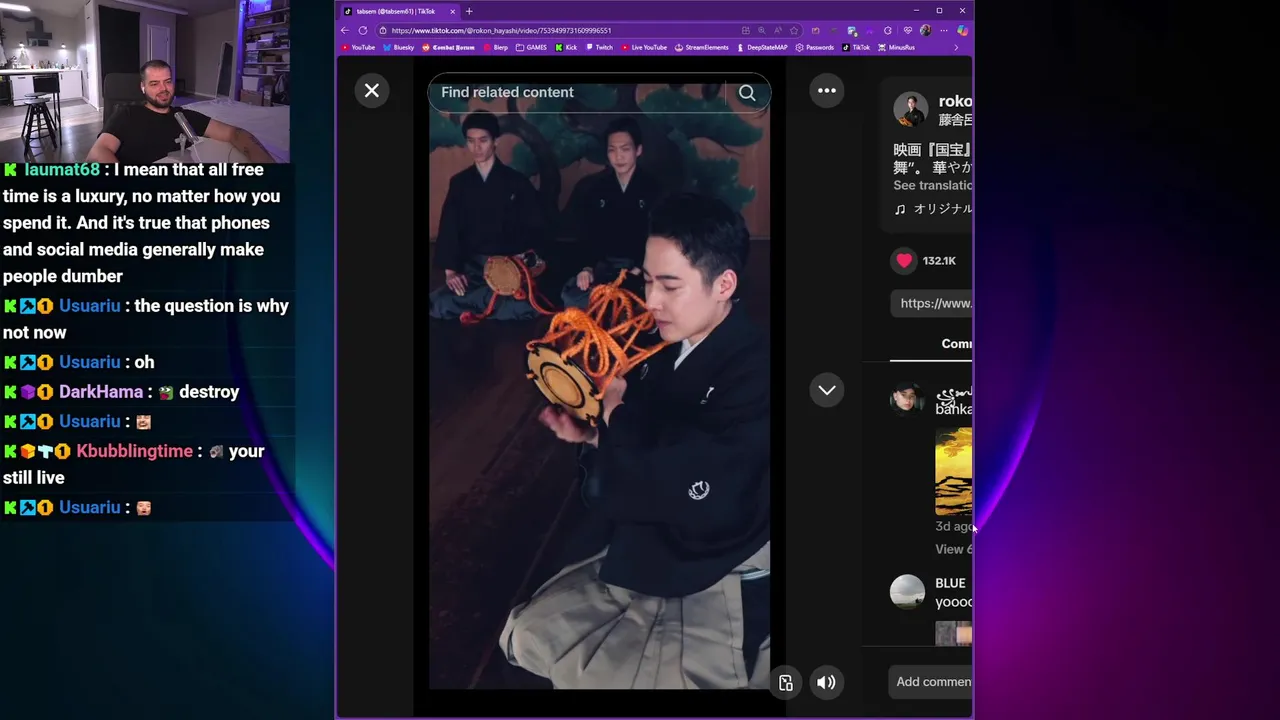Click the See translation link
The width and height of the screenshot is (1280, 720).
932,185
